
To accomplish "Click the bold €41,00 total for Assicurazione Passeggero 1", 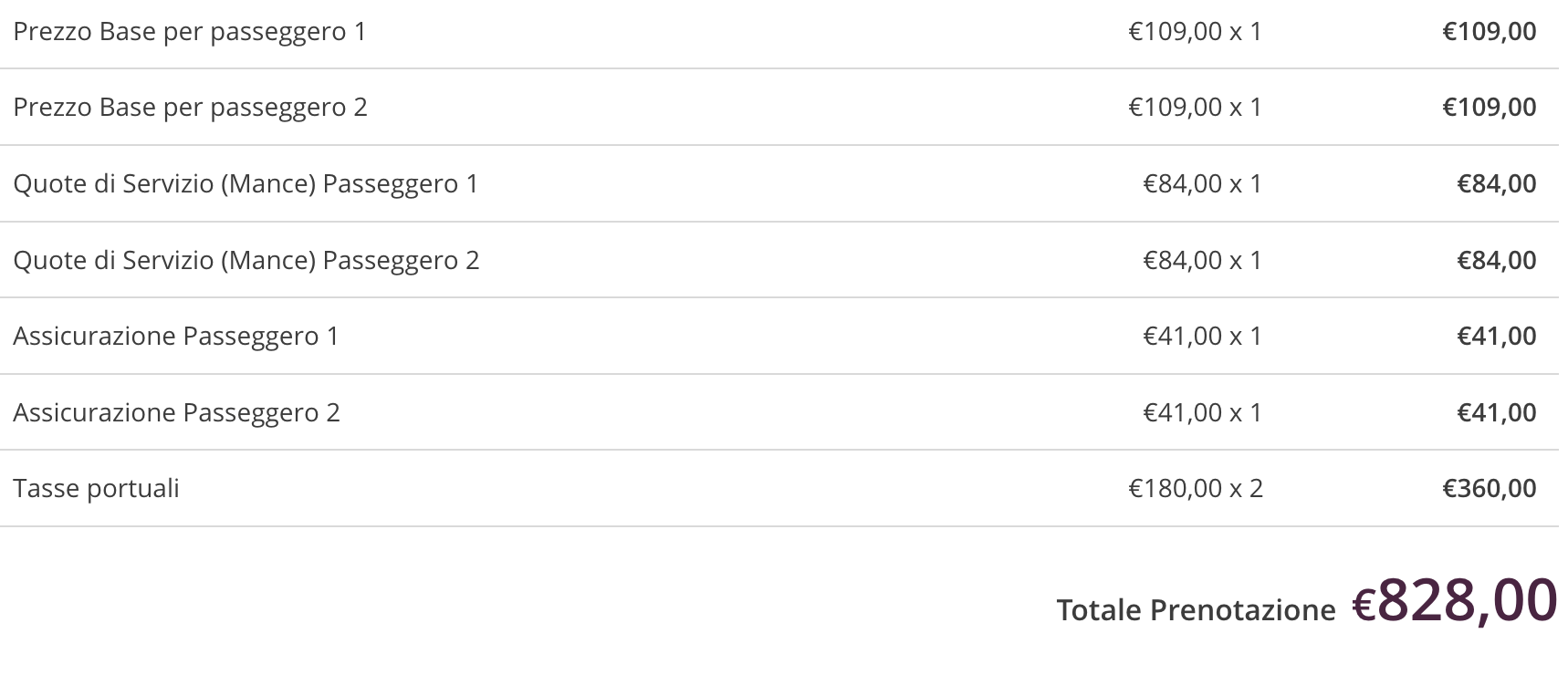I will [1496, 337].
